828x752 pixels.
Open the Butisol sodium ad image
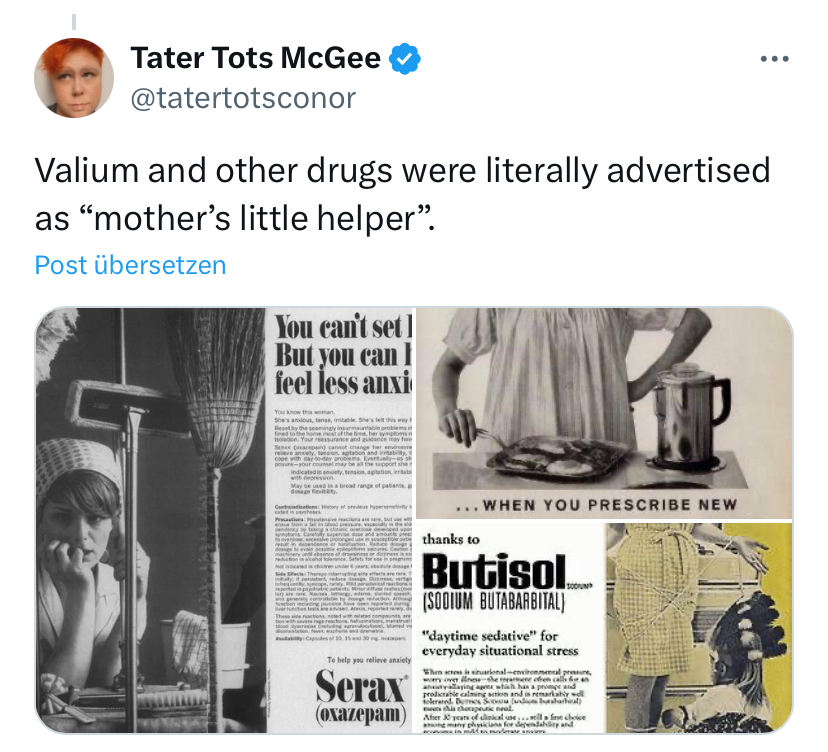[x=604, y=628]
